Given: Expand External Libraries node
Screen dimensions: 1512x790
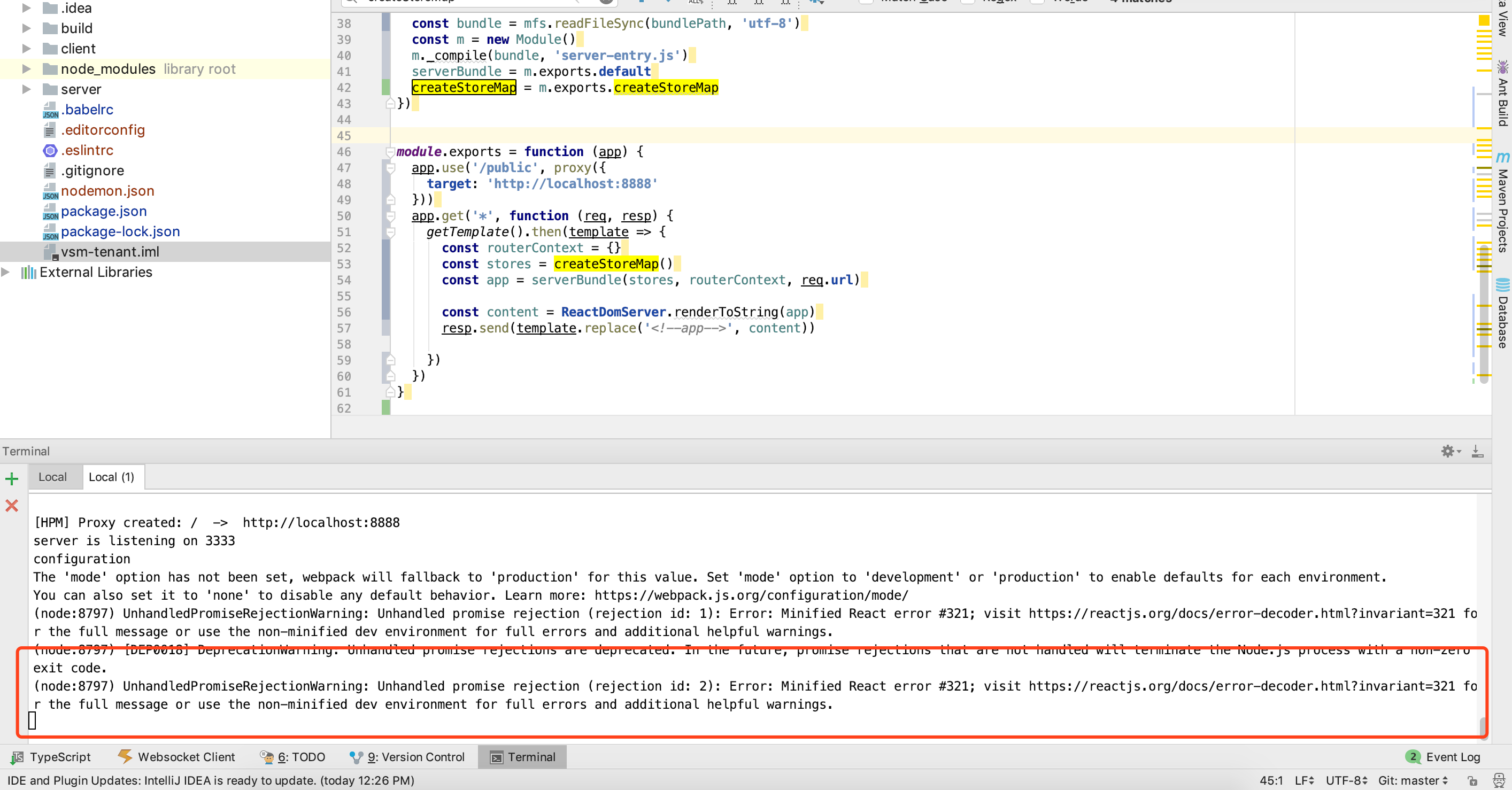Looking at the screenshot, I should [x=5, y=273].
